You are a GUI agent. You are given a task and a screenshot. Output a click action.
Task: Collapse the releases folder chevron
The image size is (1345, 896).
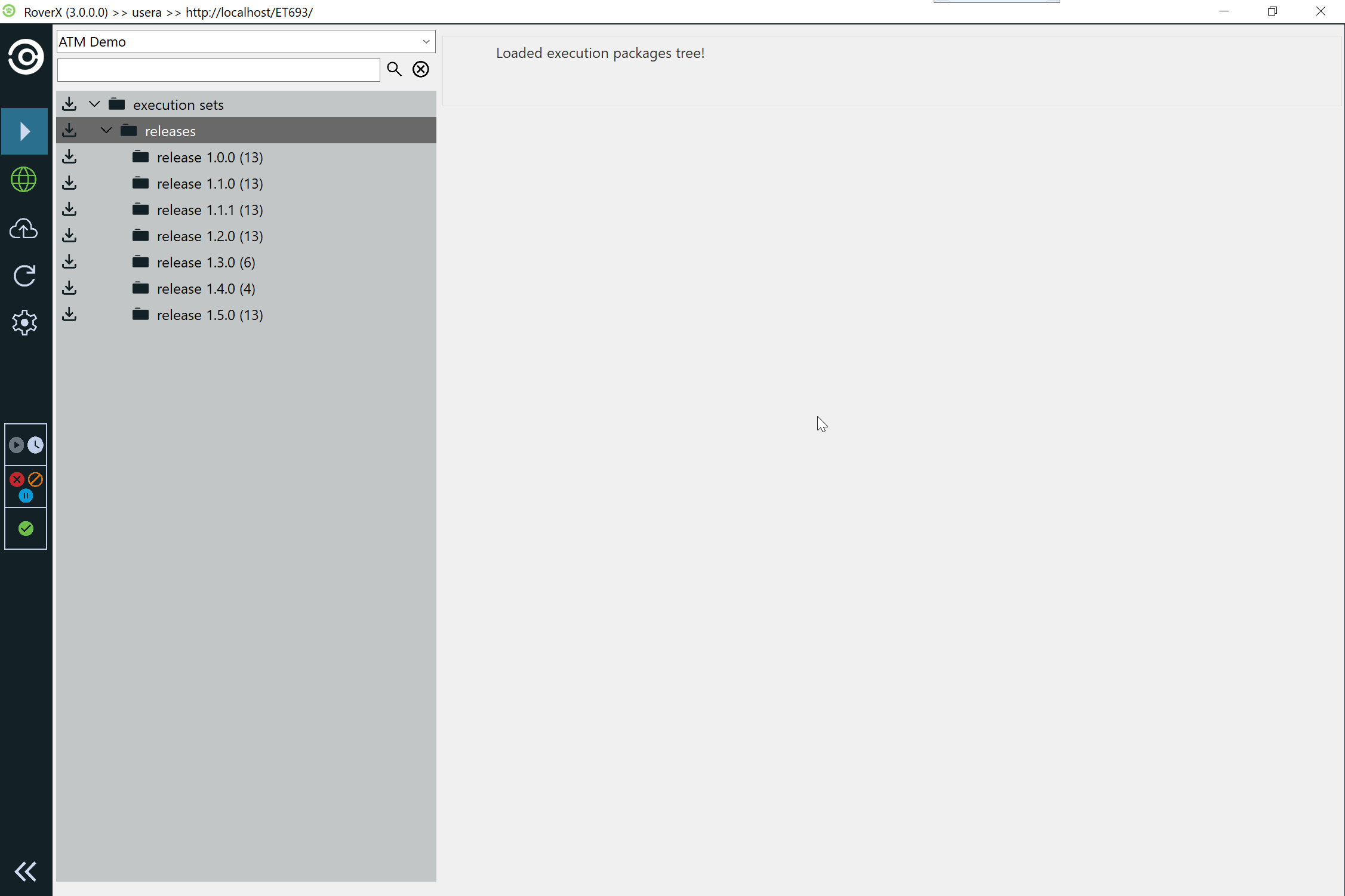point(106,131)
